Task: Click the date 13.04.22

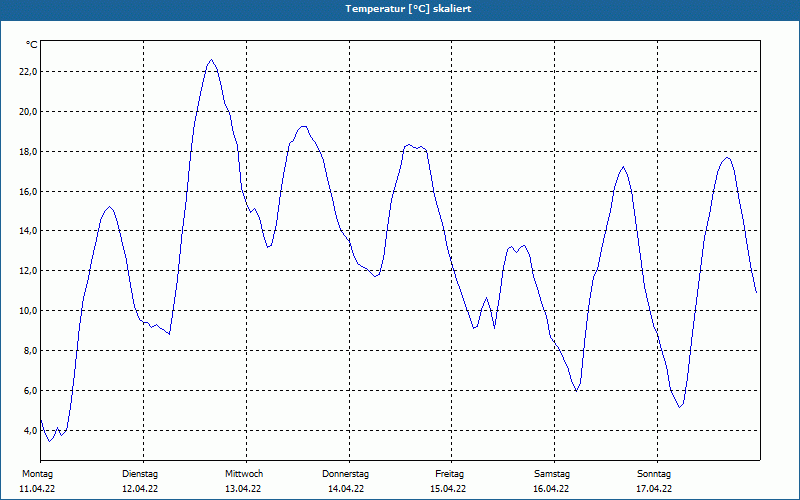Action: (x=243, y=489)
